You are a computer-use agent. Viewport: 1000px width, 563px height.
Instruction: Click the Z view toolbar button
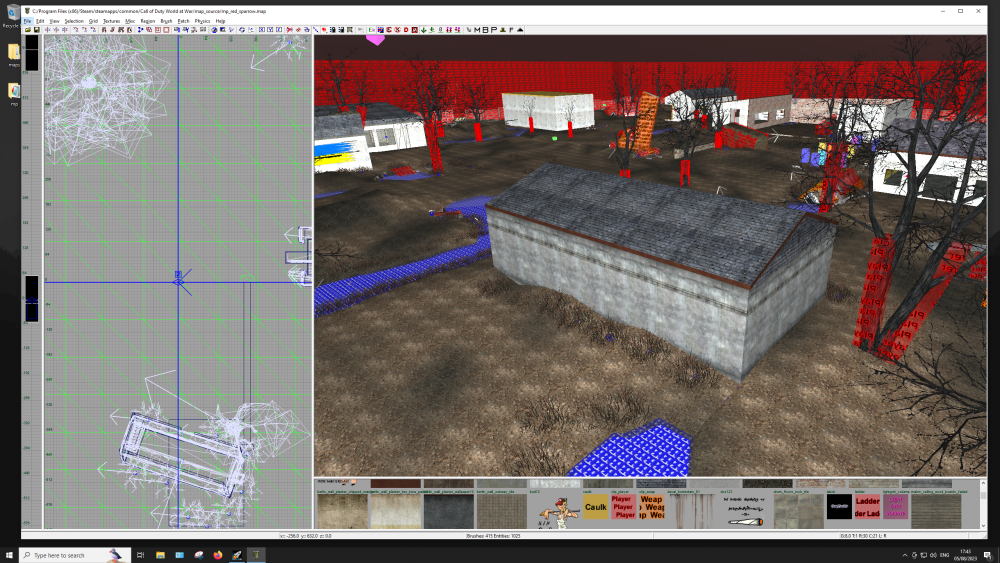(279, 29)
